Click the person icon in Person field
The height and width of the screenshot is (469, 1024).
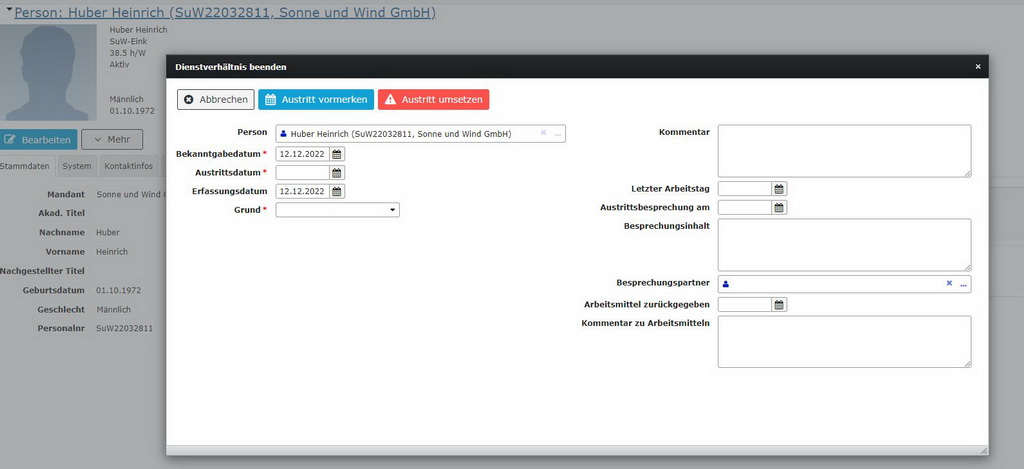click(283, 133)
